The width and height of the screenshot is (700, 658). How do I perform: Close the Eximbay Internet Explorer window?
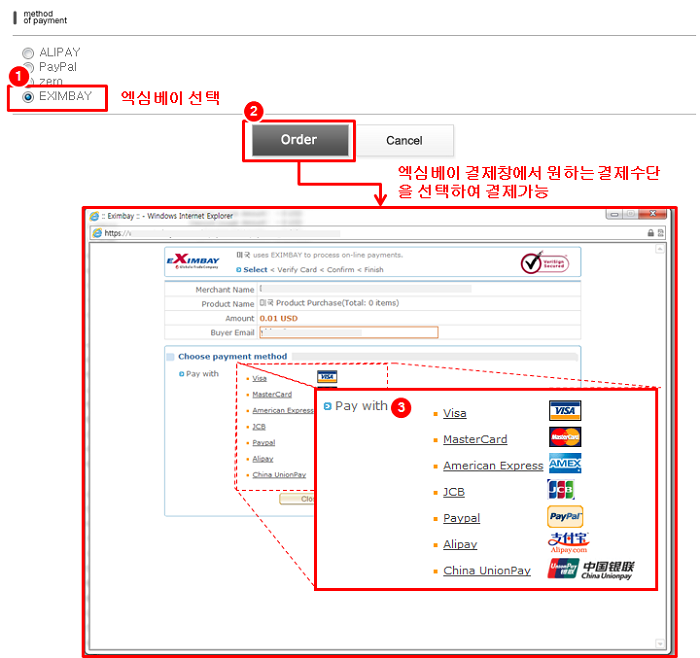(653, 214)
